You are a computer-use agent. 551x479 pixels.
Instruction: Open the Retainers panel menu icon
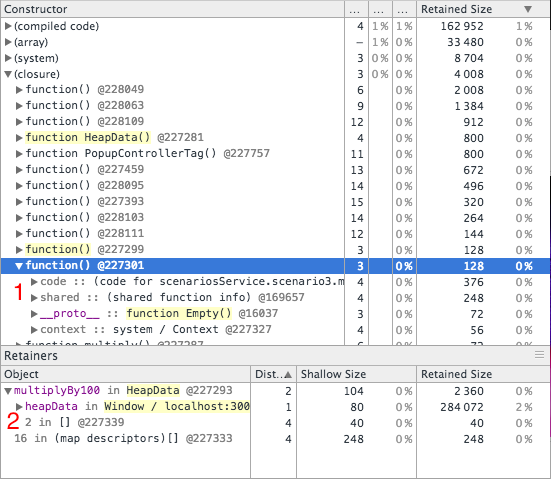click(539, 355)
